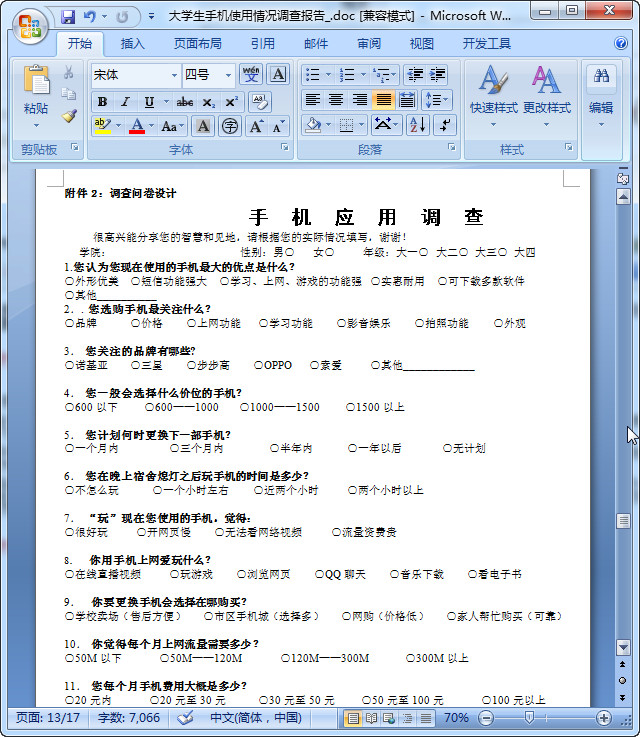
Task: Center the paragraph text
Action: [336, 100]
